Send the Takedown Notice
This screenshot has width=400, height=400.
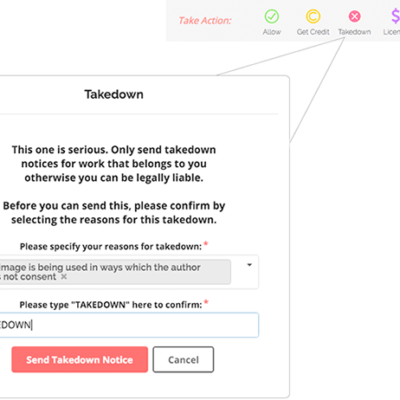(80, 360)
